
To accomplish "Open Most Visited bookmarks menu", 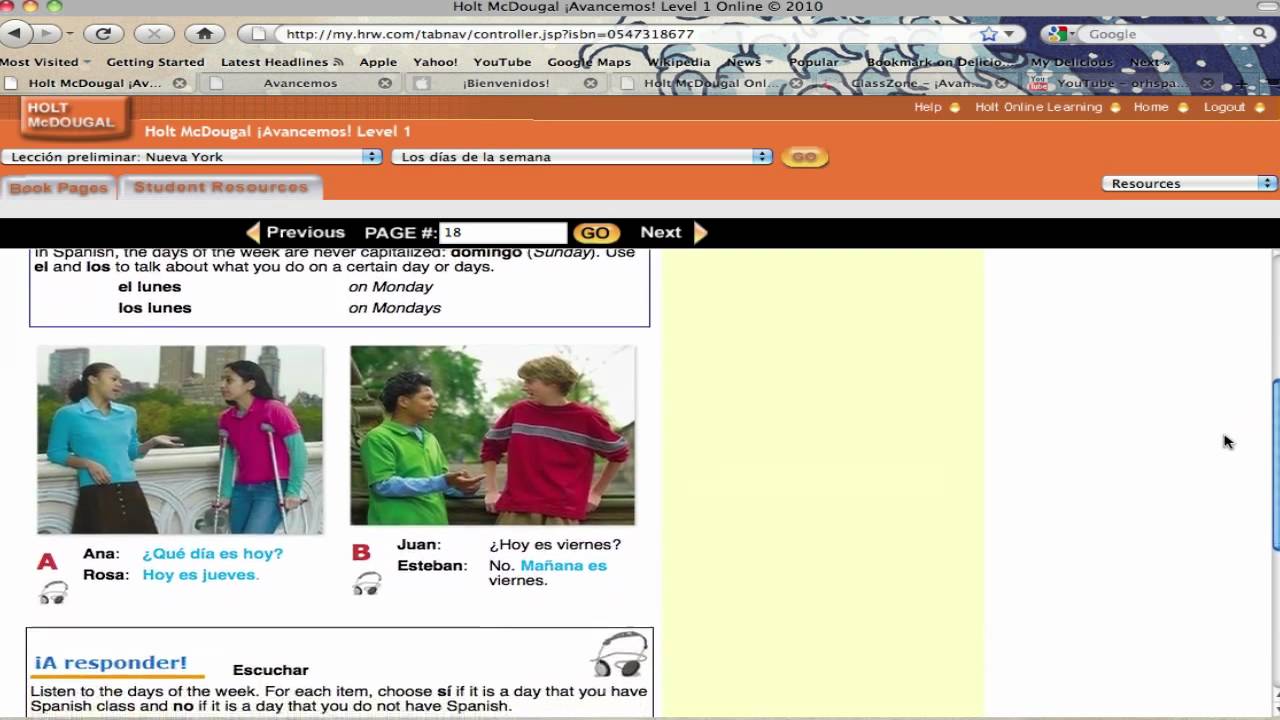I will (45, 62).
